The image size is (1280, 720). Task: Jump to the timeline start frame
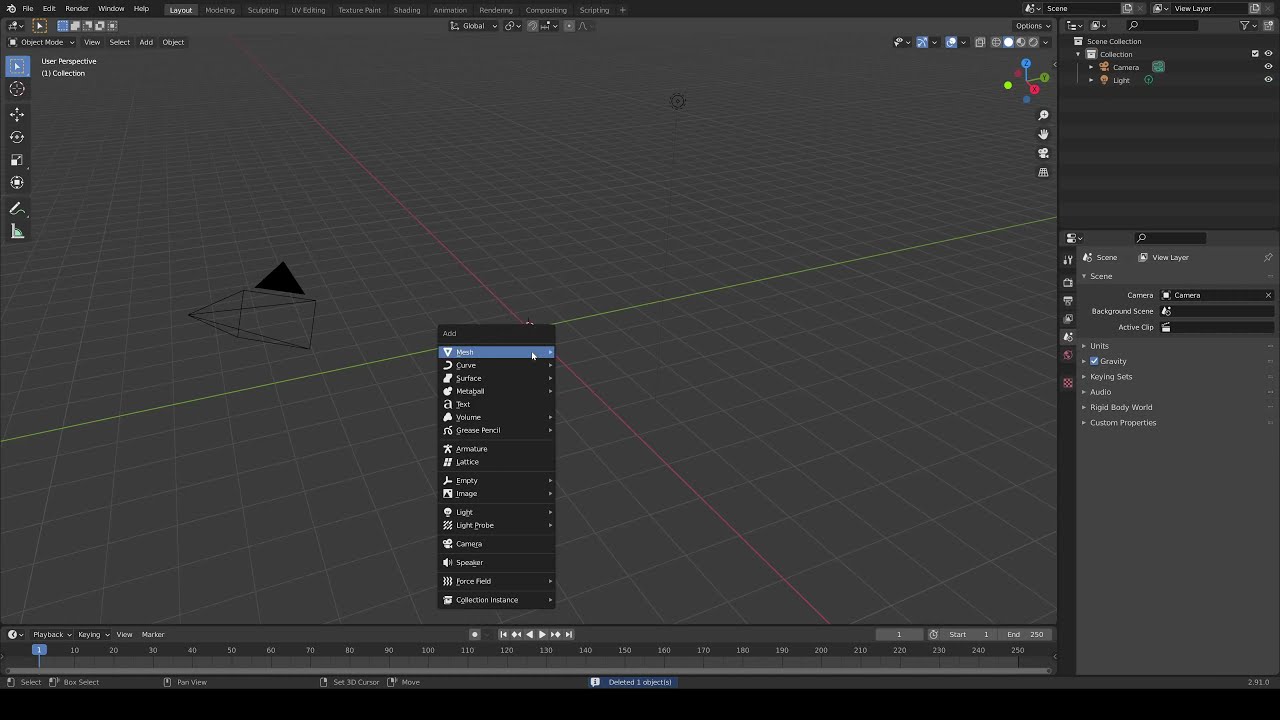[503, 634]
